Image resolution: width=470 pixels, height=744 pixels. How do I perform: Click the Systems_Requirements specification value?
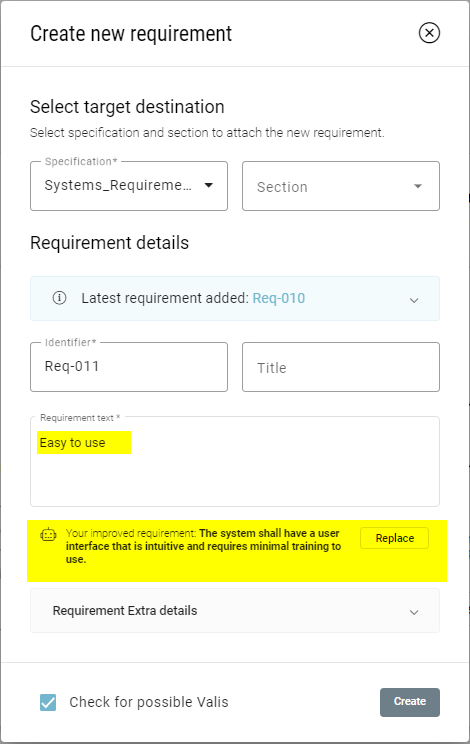[118, 185]
